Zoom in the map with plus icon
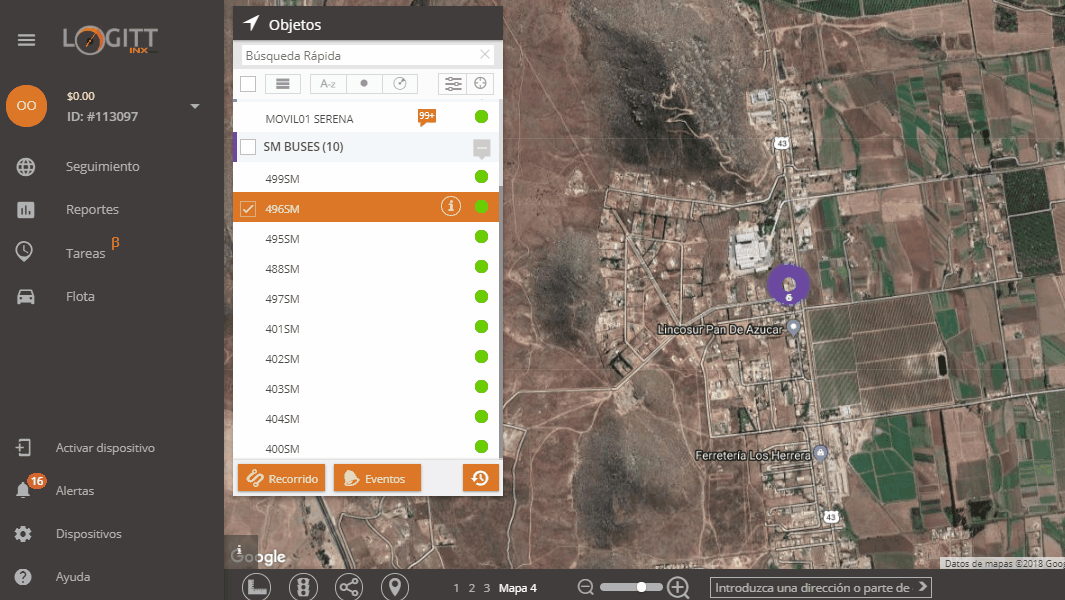This screenshot has width=1065, height=600. click(679, 587)
